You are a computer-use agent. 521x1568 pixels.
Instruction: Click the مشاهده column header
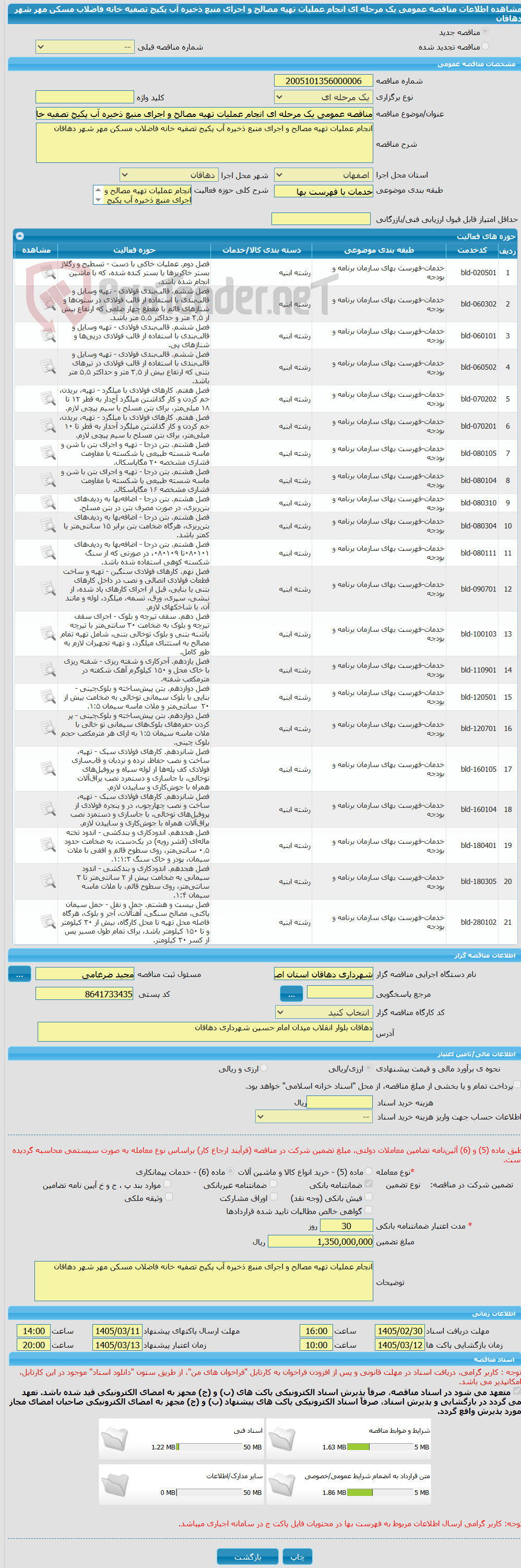(x=36, y=250)
